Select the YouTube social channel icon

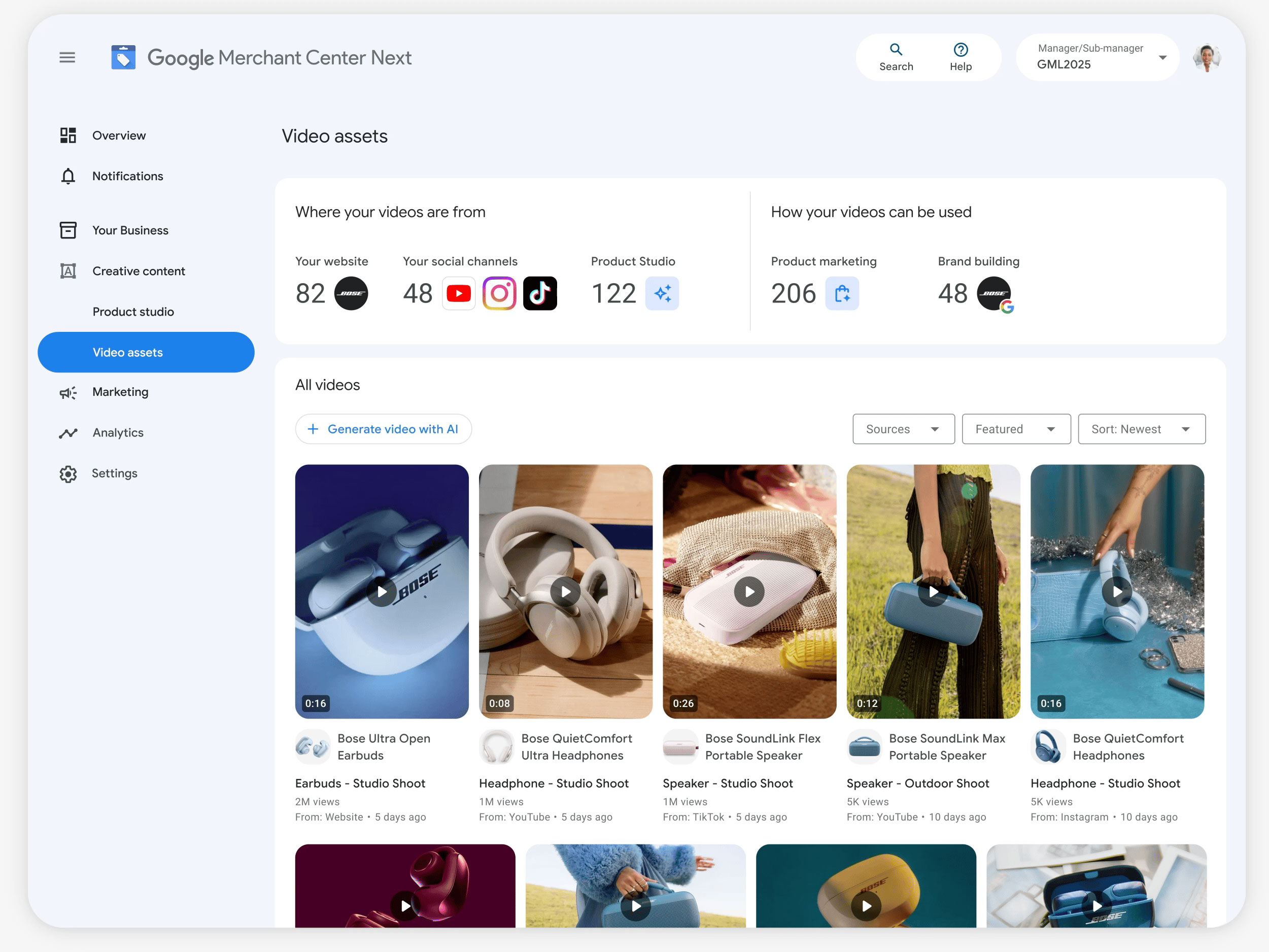click(x=458, y=293)
